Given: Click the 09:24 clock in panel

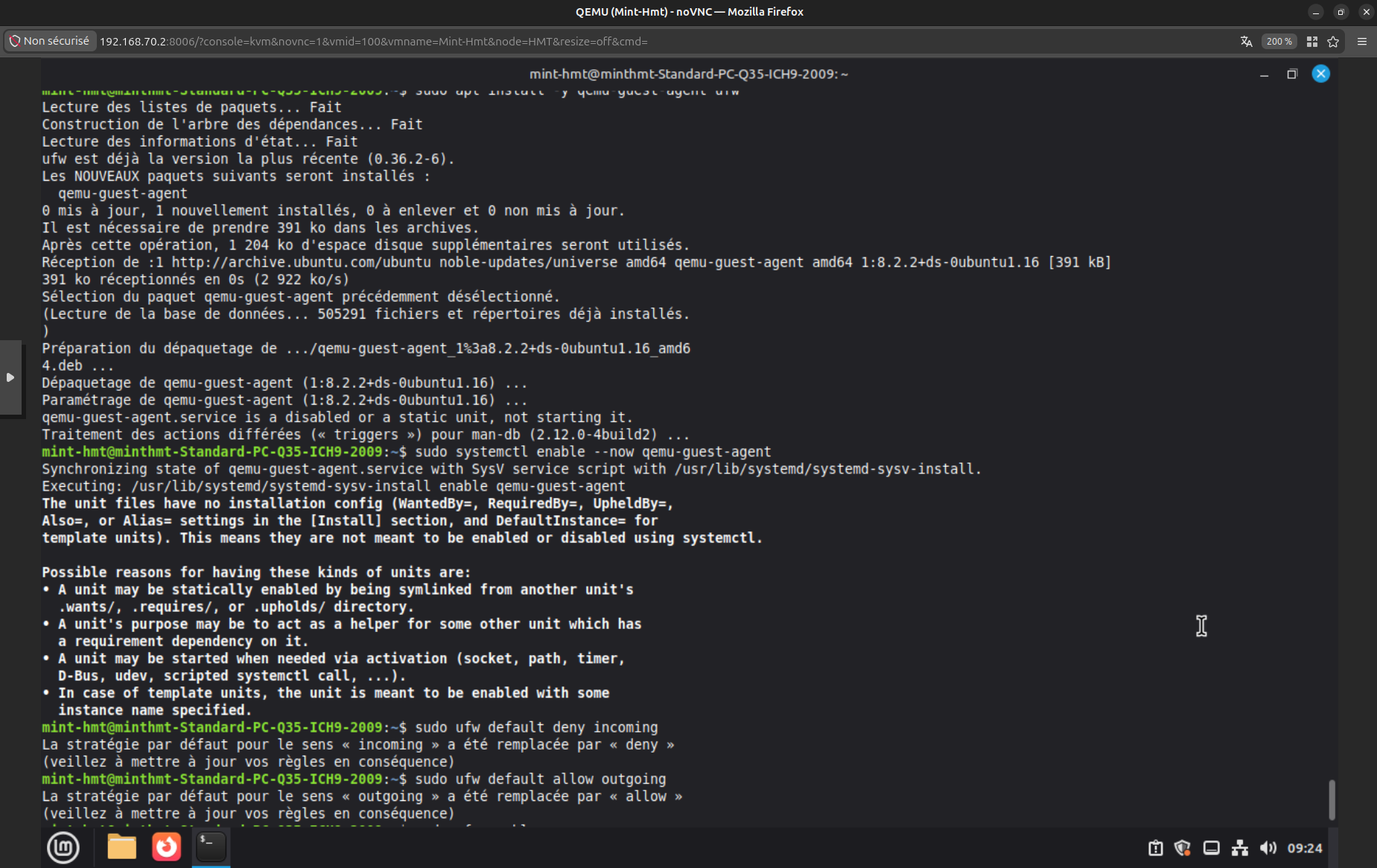Looking at the screenshot, I should coord(1305,848).
